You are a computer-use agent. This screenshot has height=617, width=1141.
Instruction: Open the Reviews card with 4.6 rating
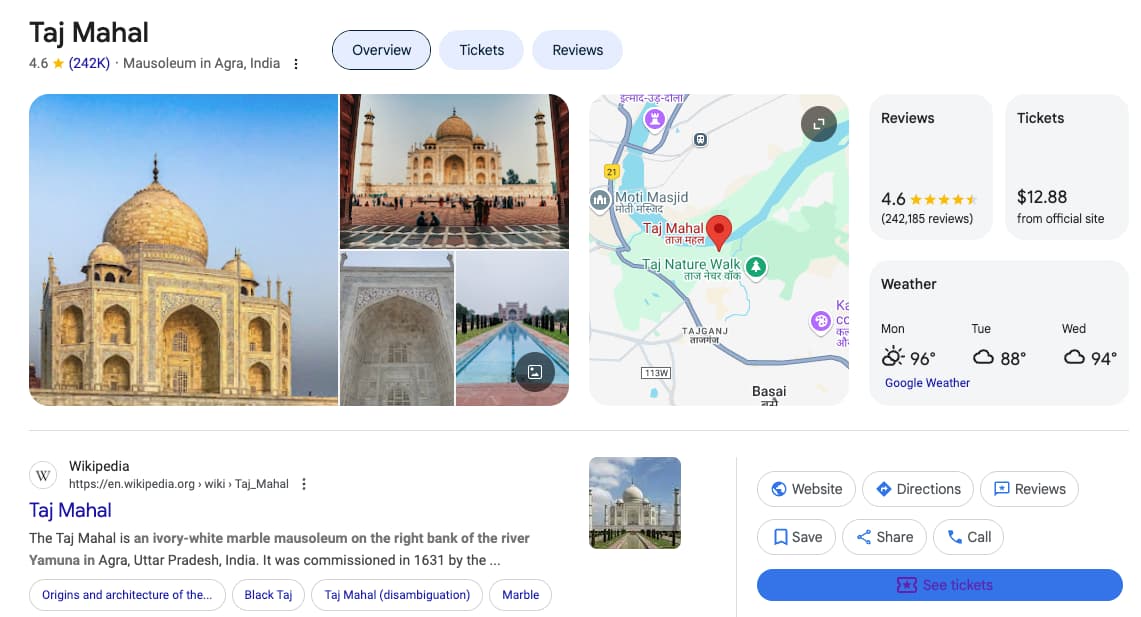click(x=931, y=167)
